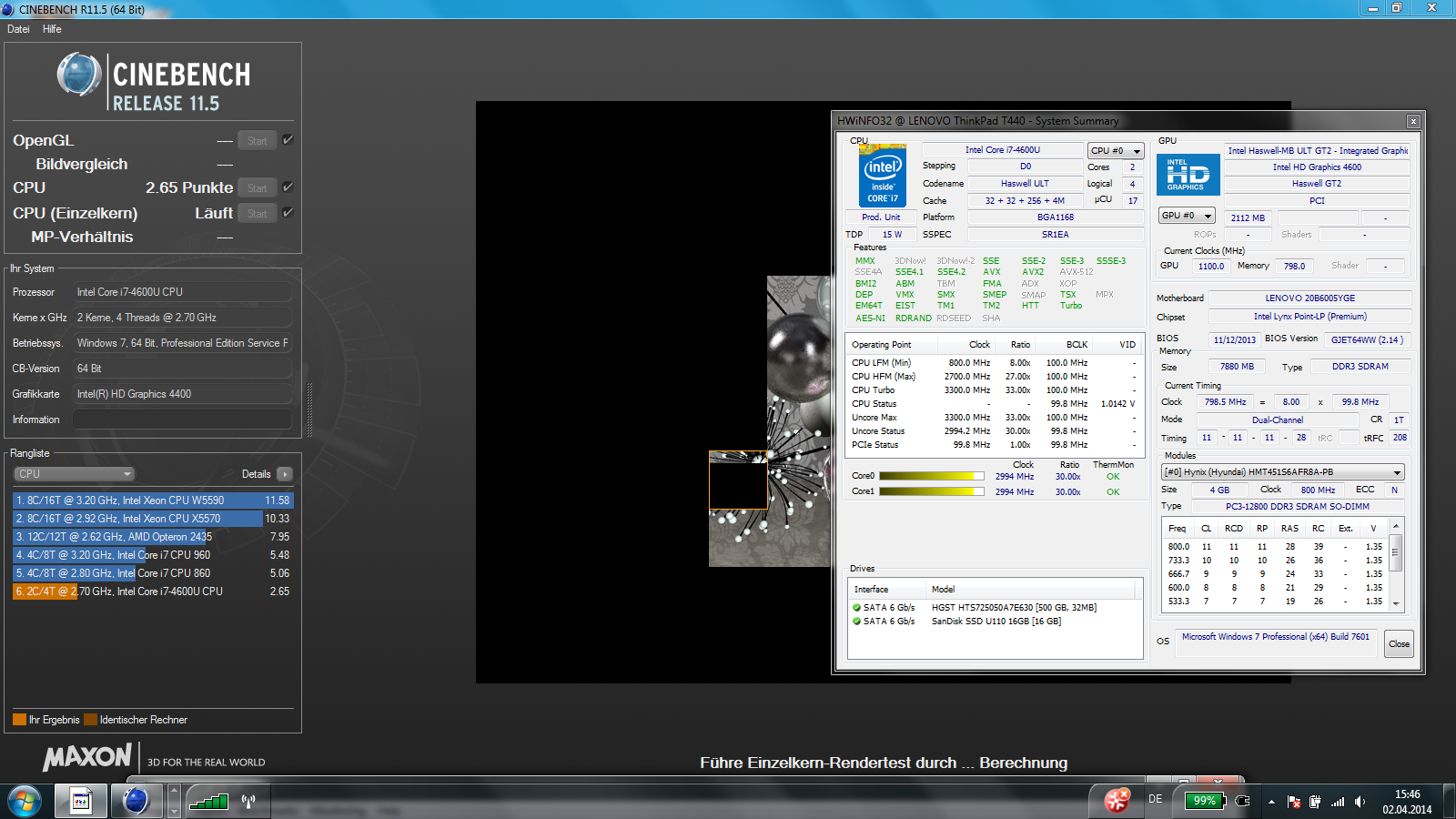Open the CPU #0 selector dropdown

pos(1116,151)
